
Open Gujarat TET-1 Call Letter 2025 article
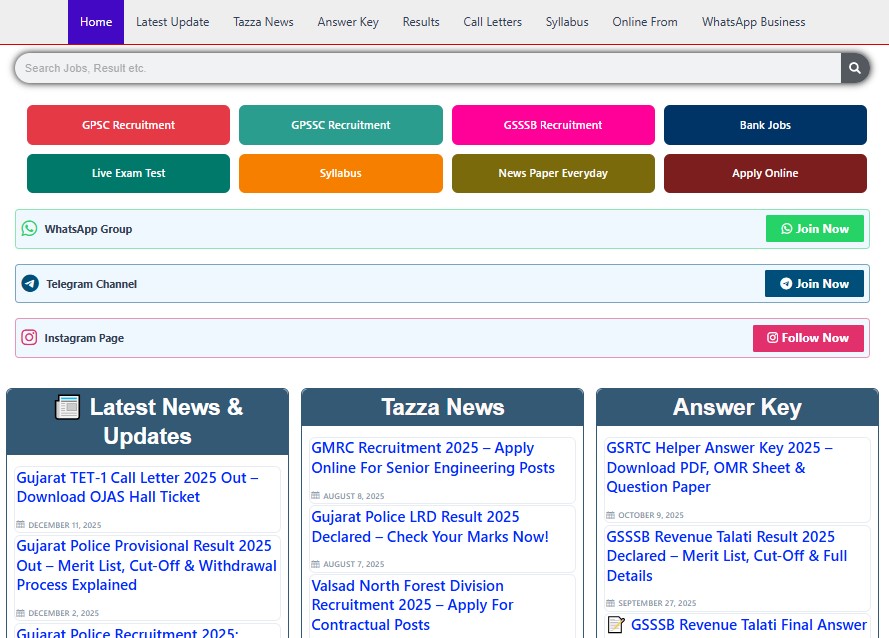137,487
